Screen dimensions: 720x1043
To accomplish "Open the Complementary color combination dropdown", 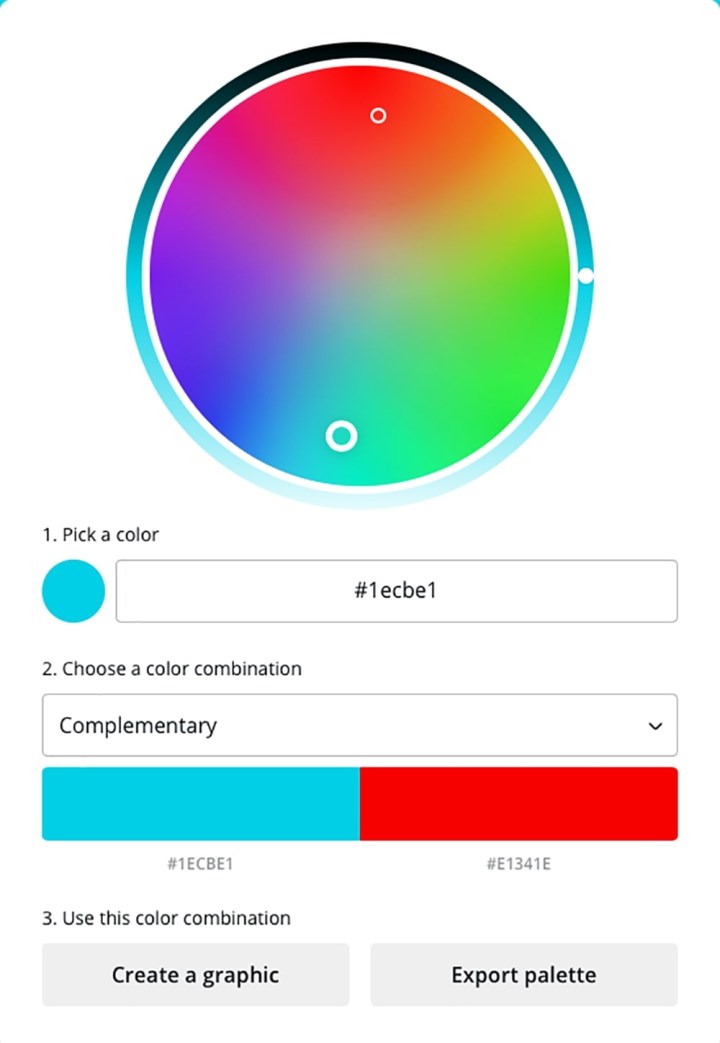I will pos(360,725).
